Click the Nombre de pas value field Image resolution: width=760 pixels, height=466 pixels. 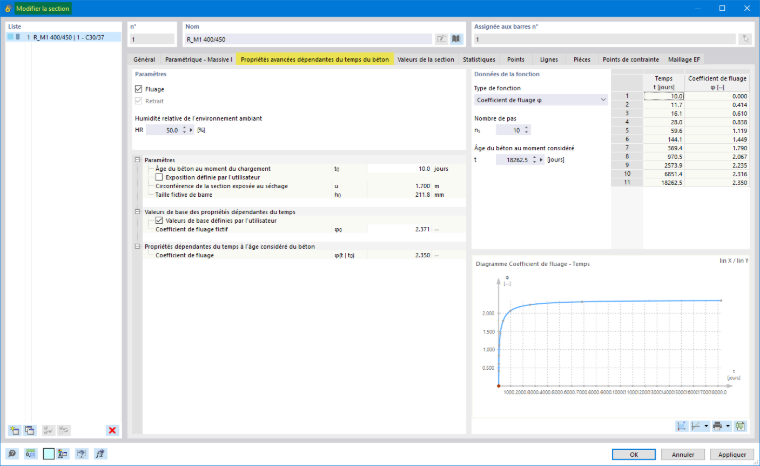pyautogui.click(x=509, y=130)
